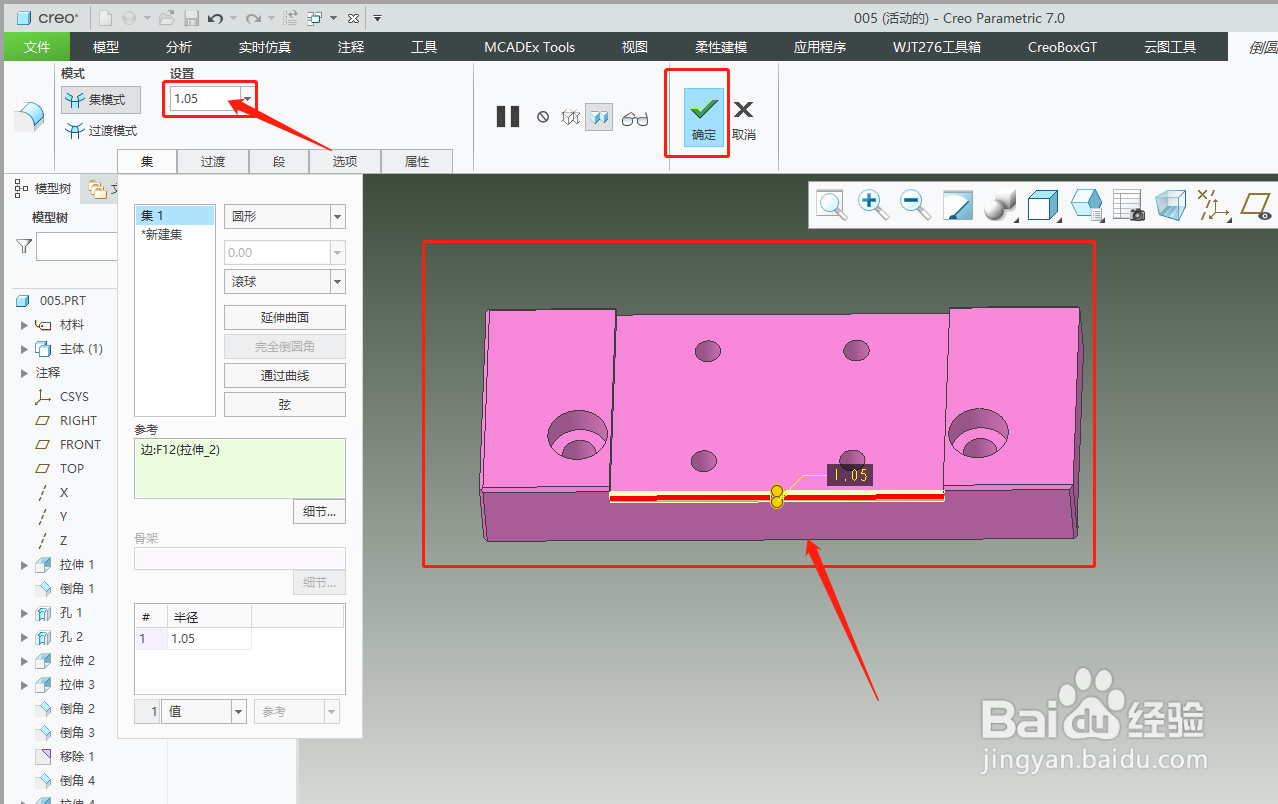Click the Close window icon in quick access
1278x804 pixels.
click(x=353, y=18)
